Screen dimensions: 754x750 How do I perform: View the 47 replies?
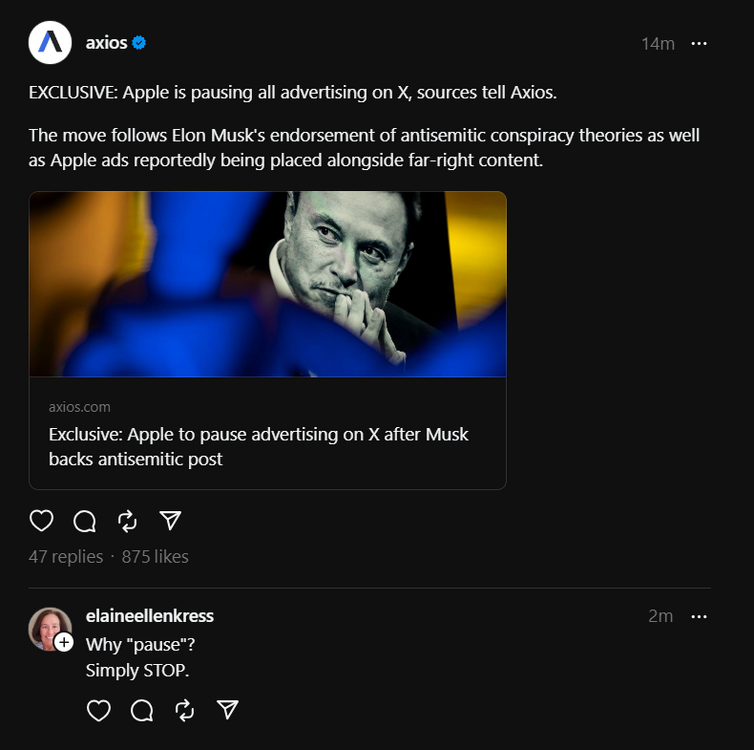(66, 557)
